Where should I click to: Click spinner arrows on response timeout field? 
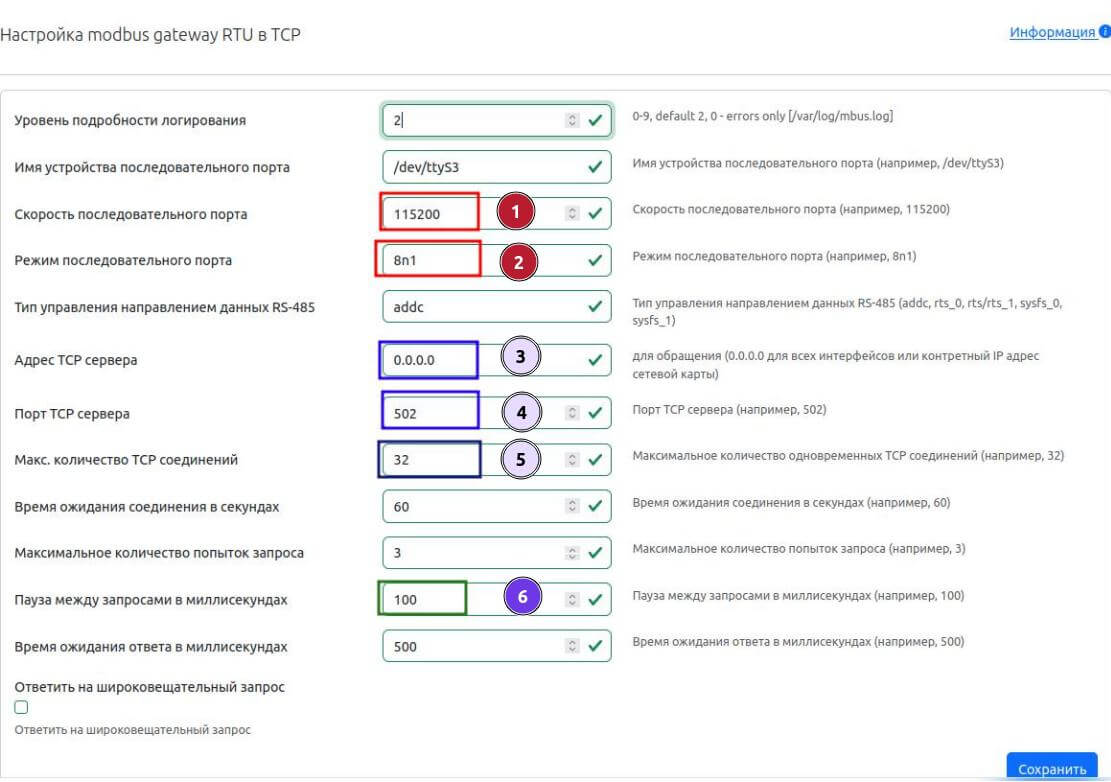(572, 646)
